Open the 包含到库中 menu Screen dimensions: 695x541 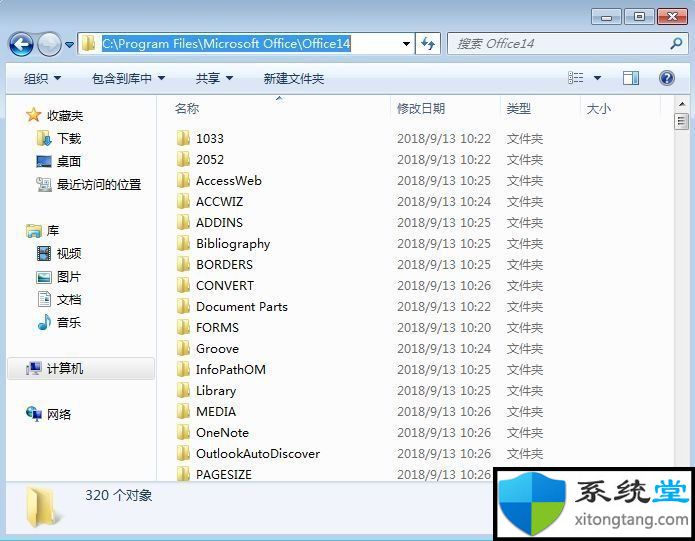[129, 78]
